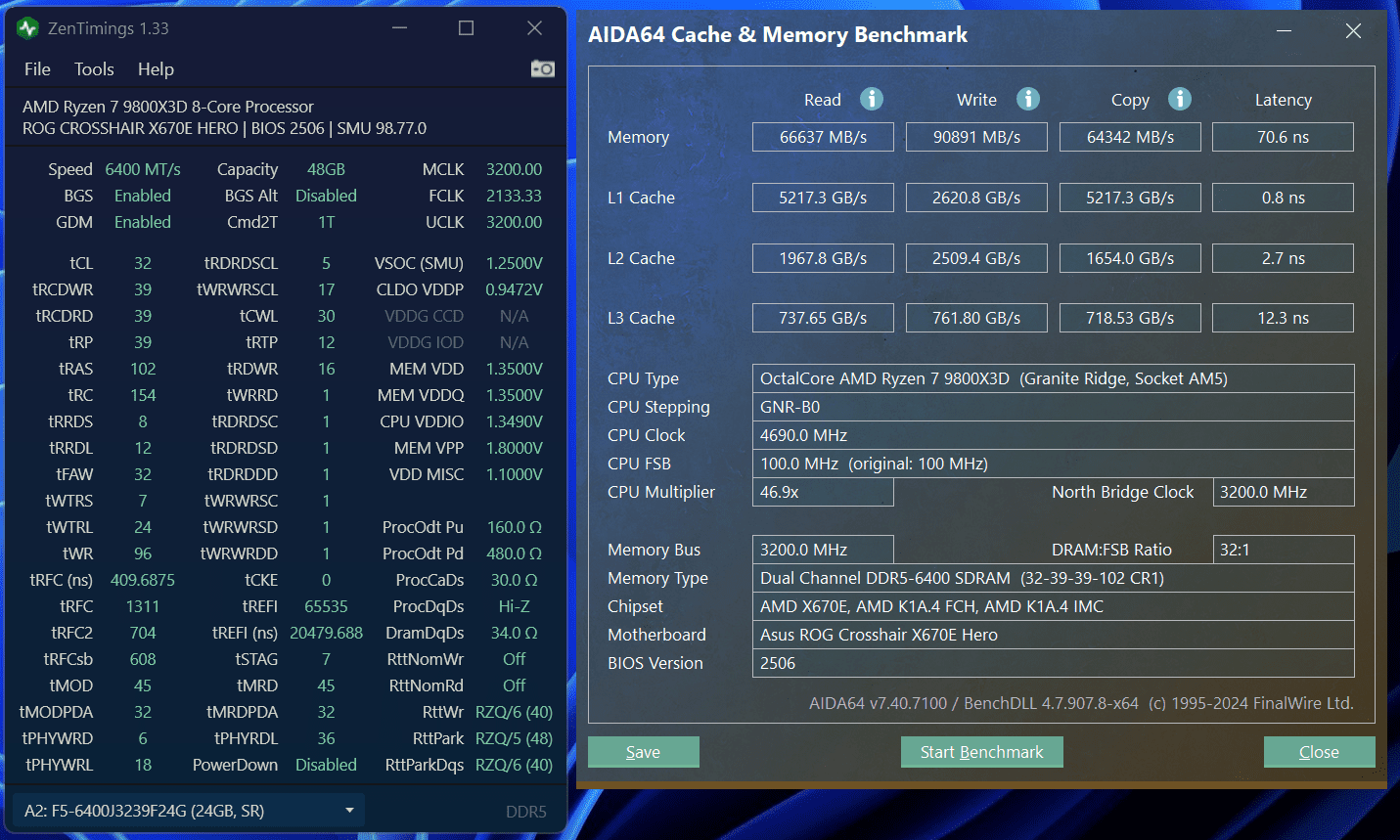Click the RttPark value RZQ/5 (48)
Screen dimensions: 1400x840
pyautogui.click(x=514, y=738)
